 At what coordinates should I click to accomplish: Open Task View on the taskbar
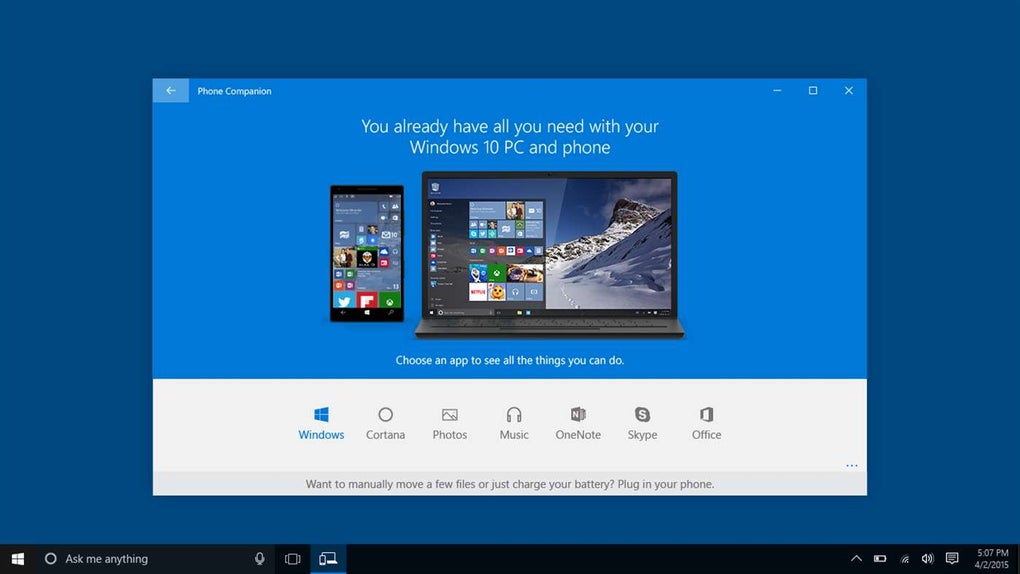click(293, 558)
